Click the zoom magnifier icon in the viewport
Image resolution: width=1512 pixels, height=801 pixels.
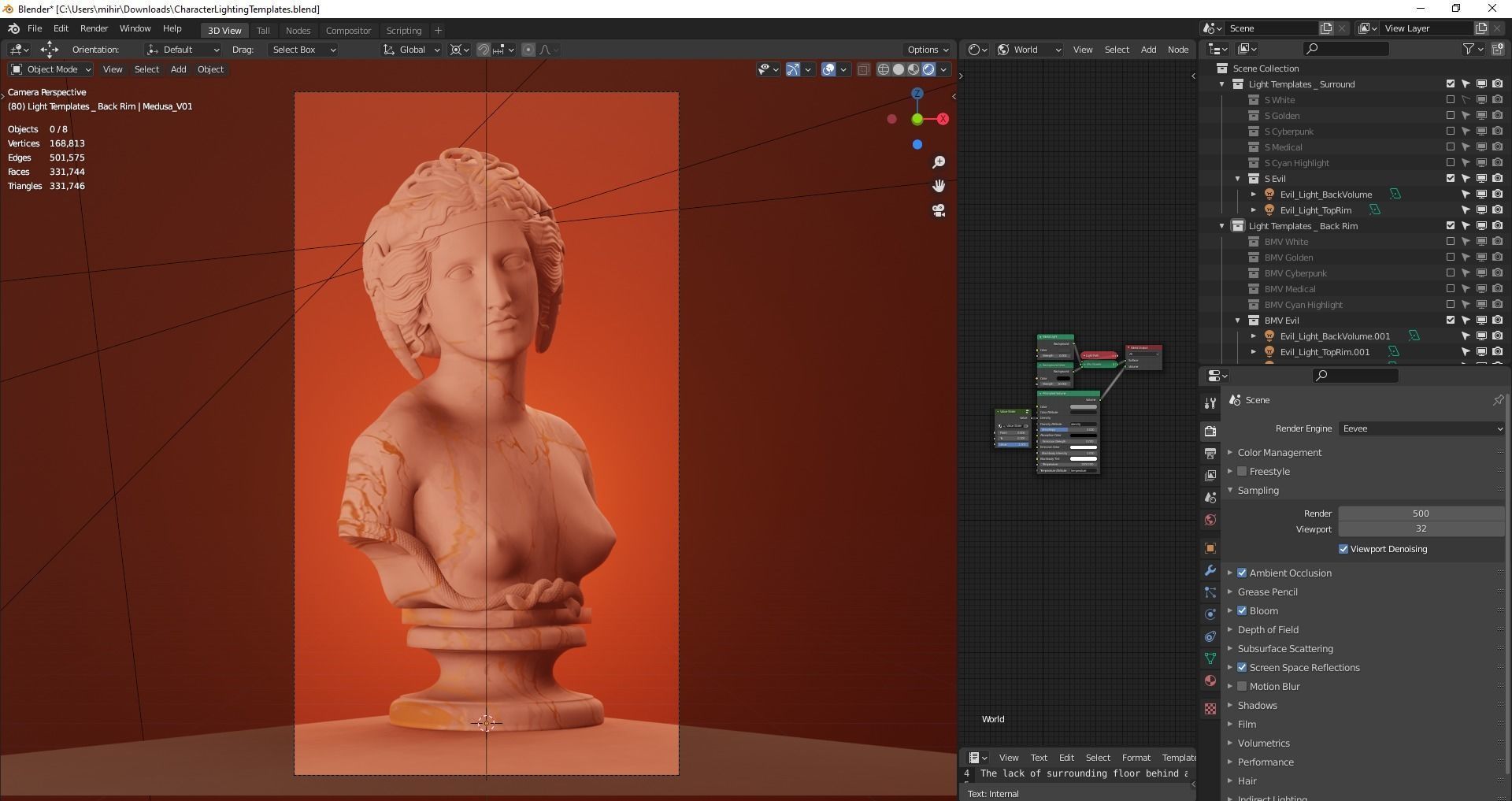point(938,162)
